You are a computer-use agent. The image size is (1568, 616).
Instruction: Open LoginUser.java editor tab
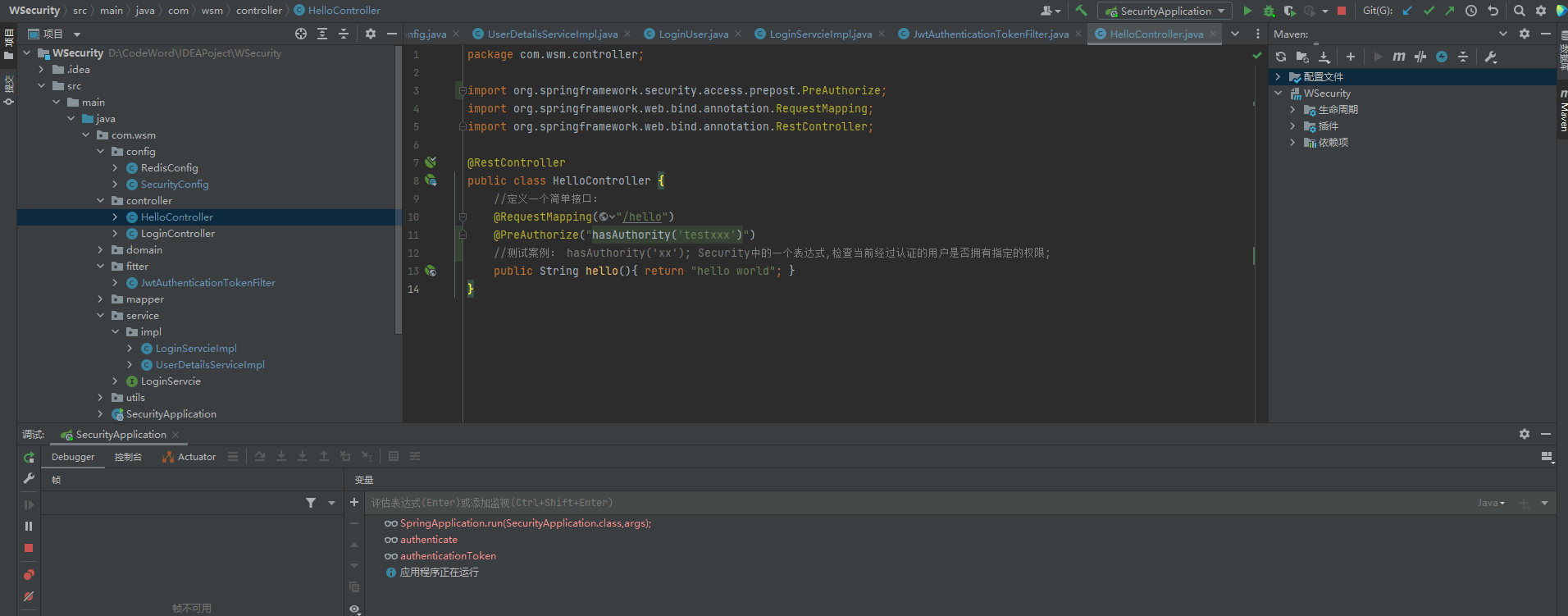pos(693,34)
